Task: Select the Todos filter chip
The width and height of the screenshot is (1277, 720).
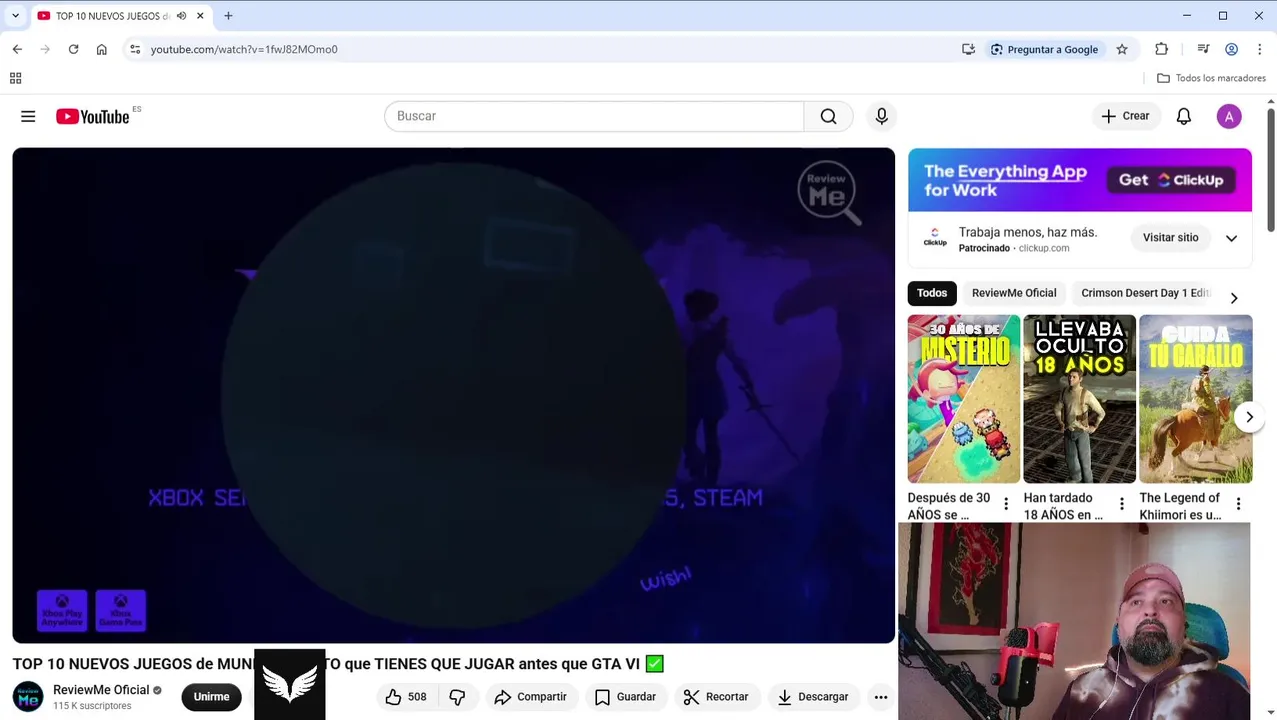Action: point(931,293)
